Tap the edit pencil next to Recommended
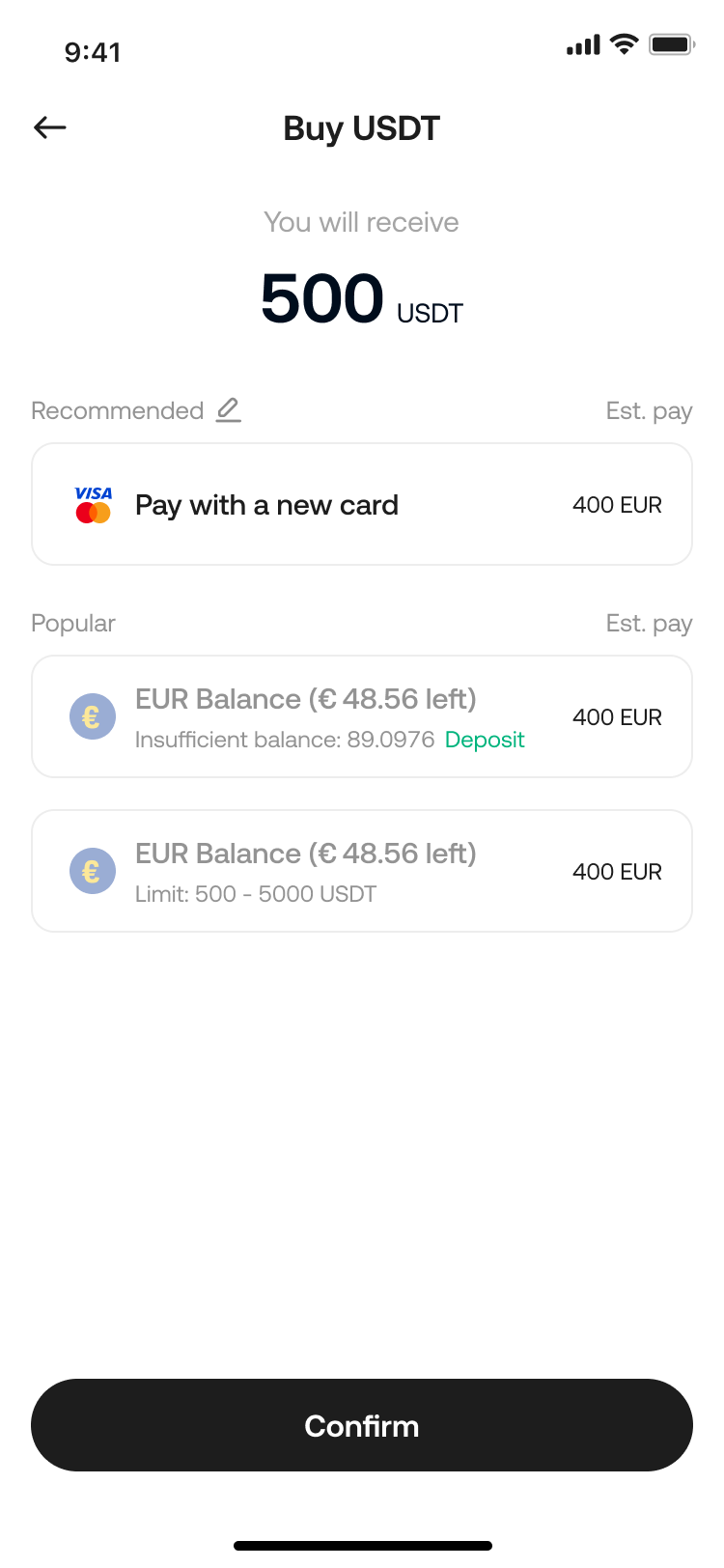The width and height of the screenshot is (724, 1568). pos(228,410)
